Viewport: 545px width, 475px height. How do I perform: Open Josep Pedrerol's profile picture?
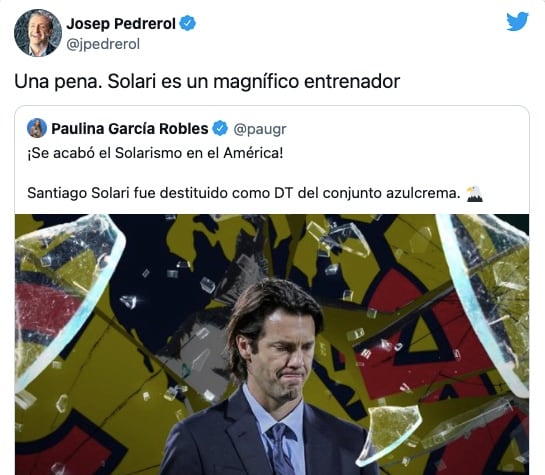click(x=38, y=33)
